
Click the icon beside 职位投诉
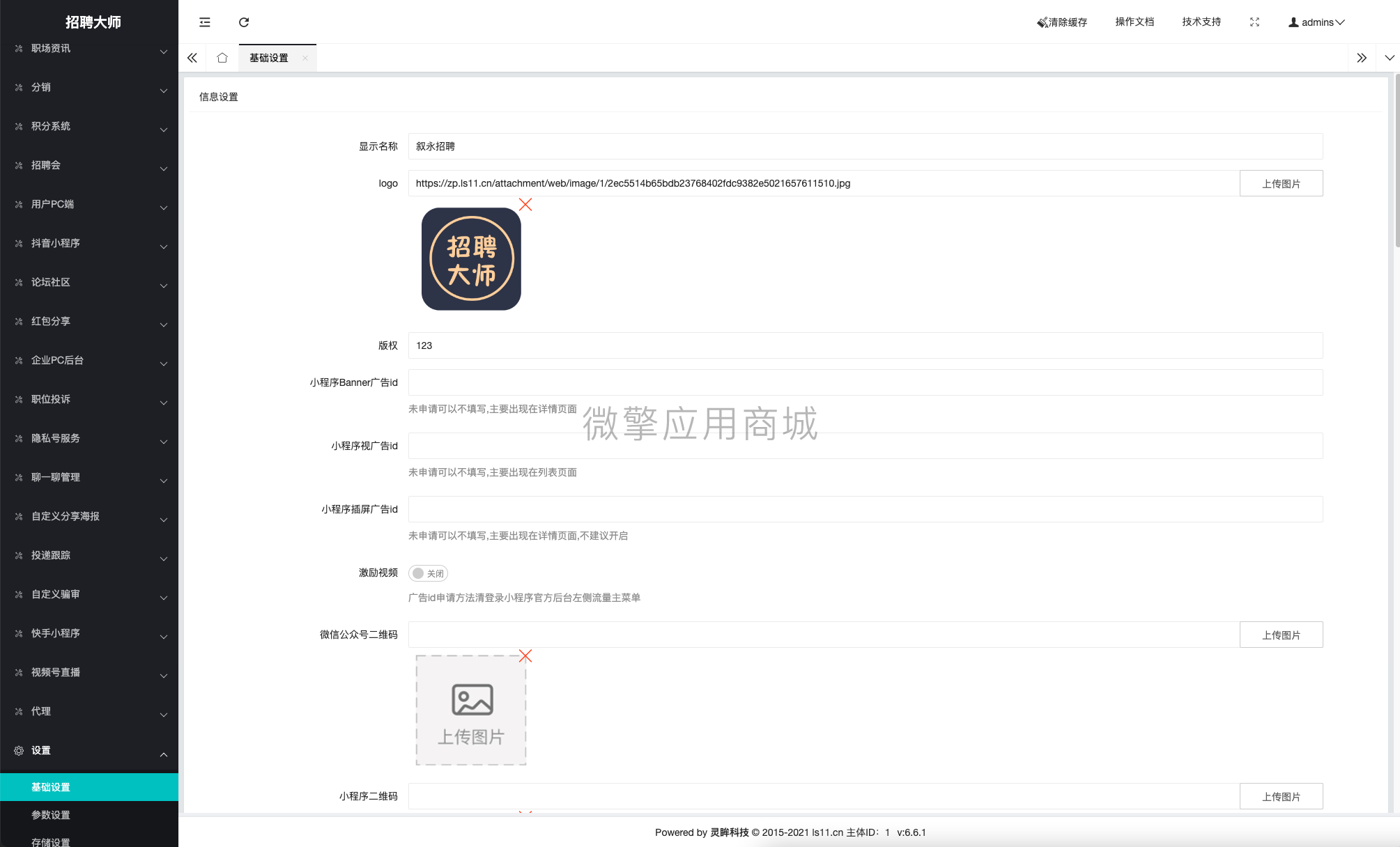coord(19,399)
